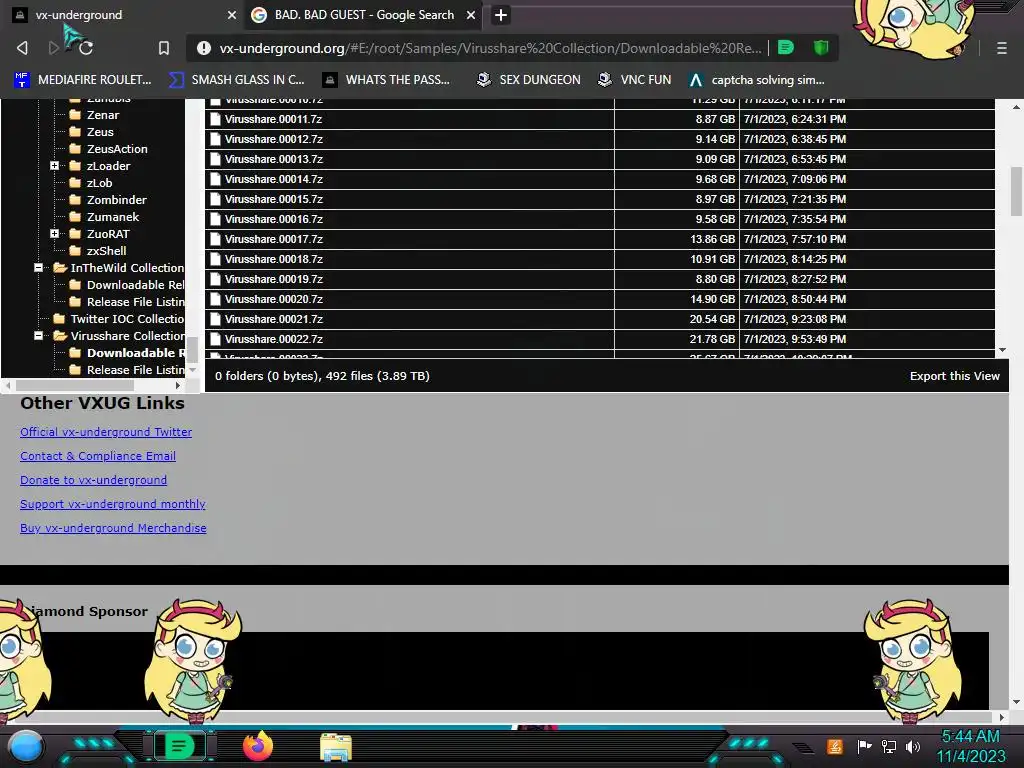Open the captcha solving sim... bookmark
1024x768 pixels.
coord(757,80)
